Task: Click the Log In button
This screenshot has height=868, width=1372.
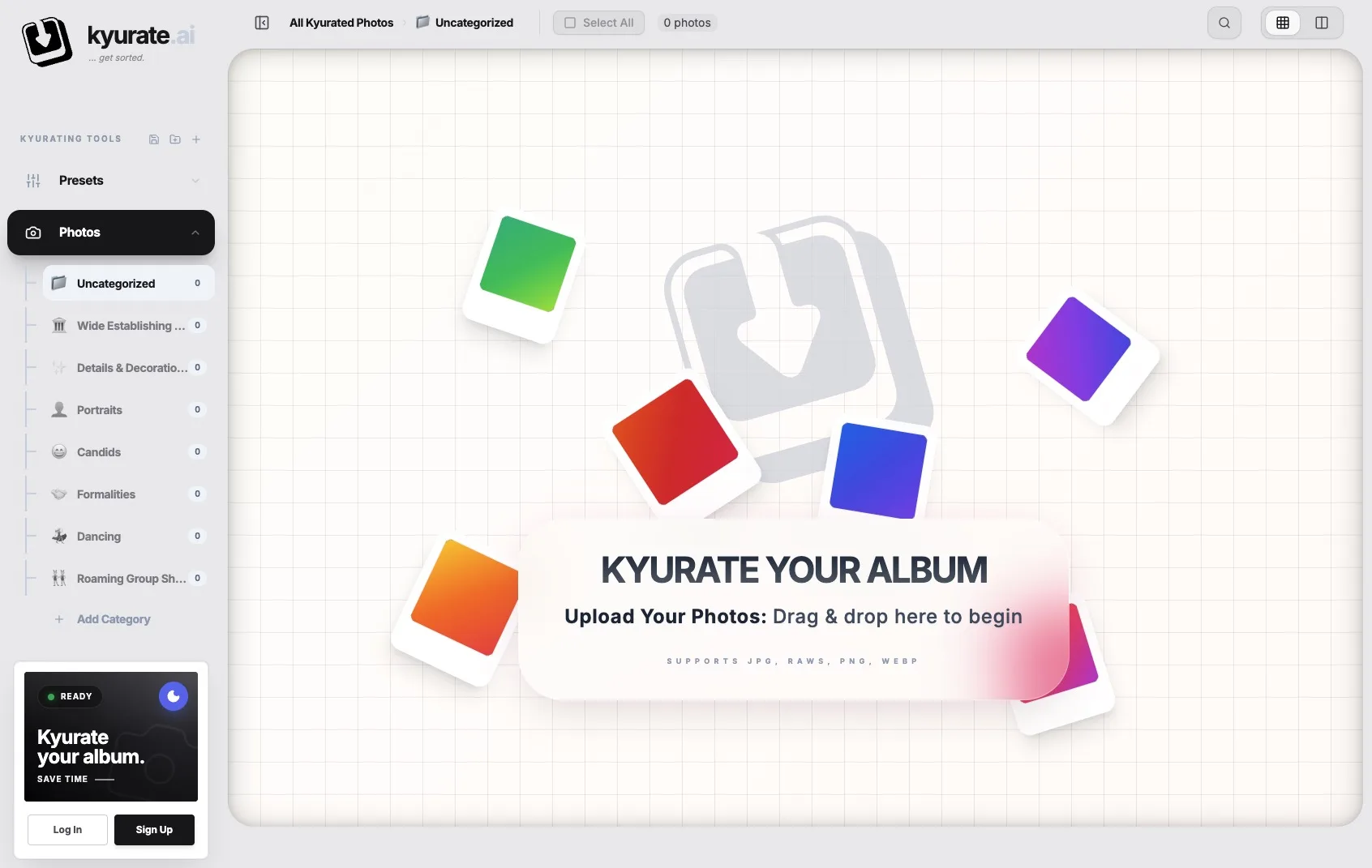Action: (67, 830)
